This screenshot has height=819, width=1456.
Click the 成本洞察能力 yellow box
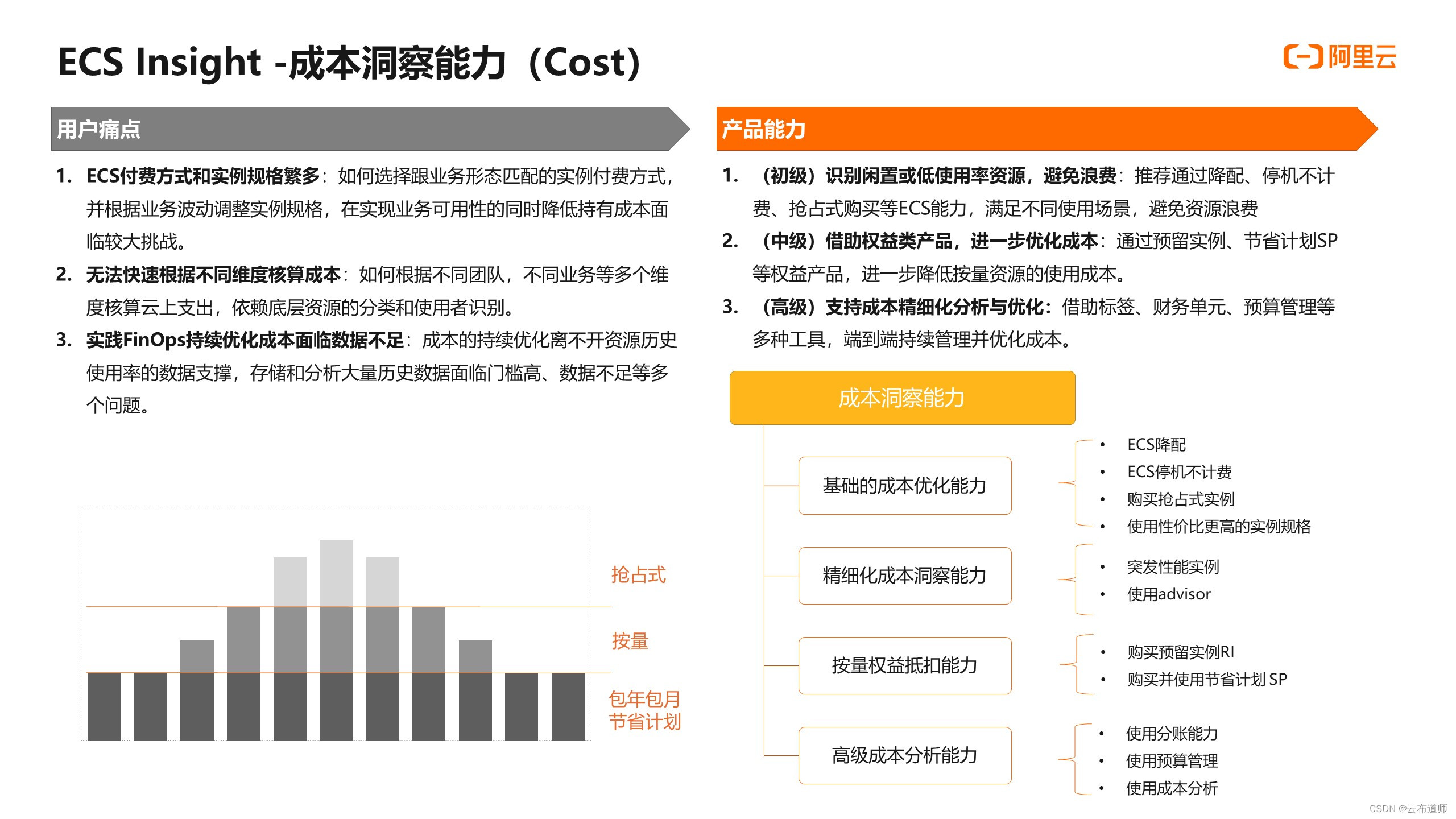click(902, 398)
